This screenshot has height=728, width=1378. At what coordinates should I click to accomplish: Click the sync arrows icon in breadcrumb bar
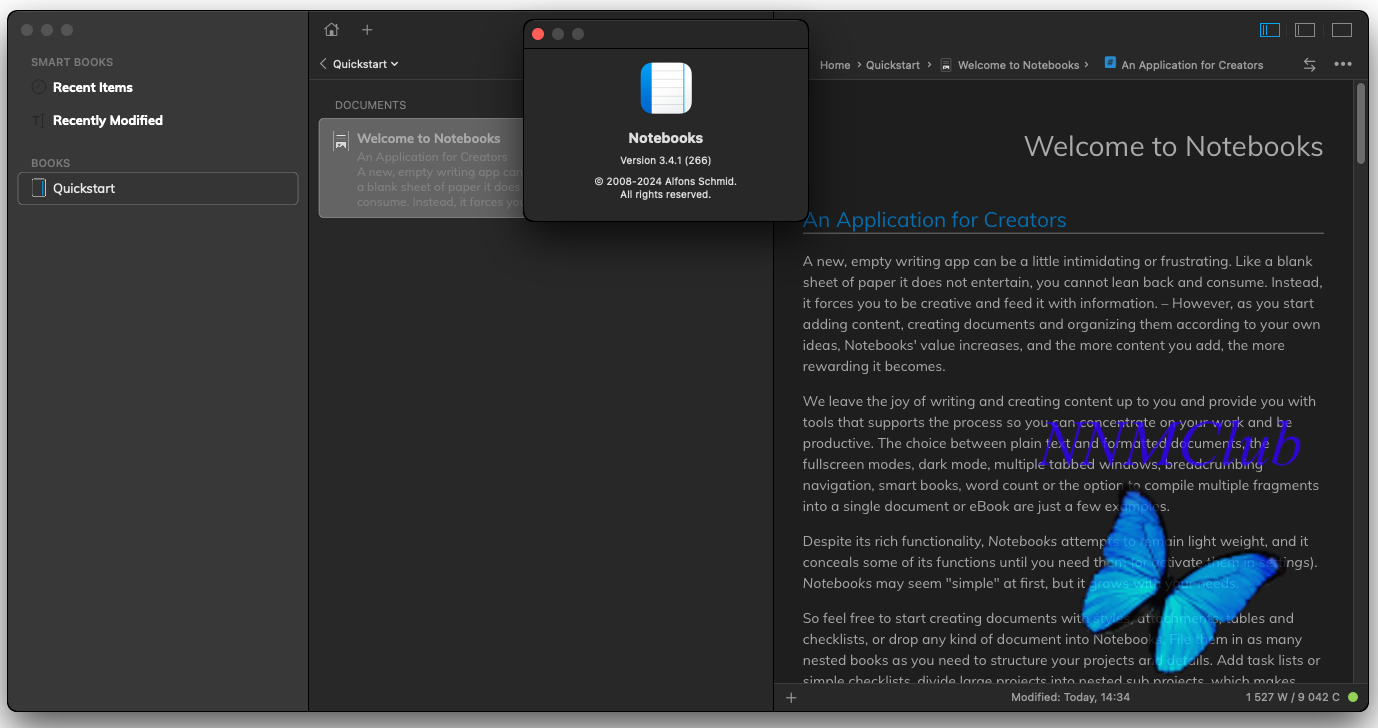pyautogui.click(x=1309, y=64)
